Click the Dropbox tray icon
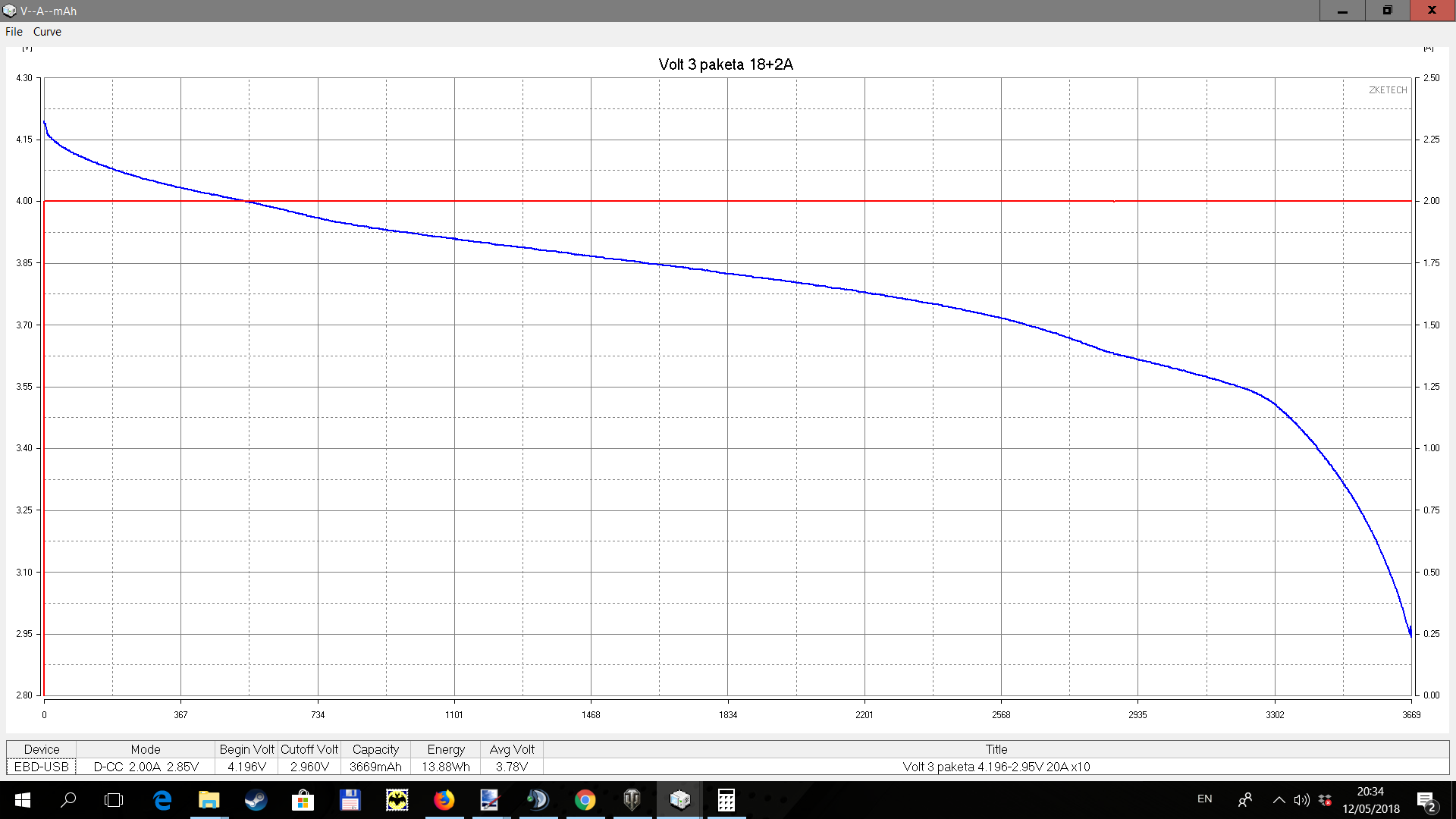This screenshot has width=1456, height=819. [1325, 800]
